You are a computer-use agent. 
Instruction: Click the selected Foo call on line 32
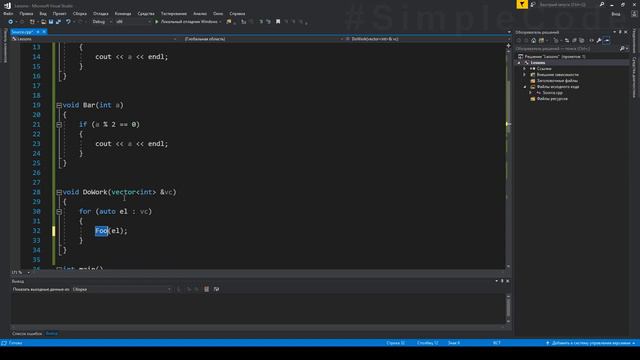click(101, 231)
